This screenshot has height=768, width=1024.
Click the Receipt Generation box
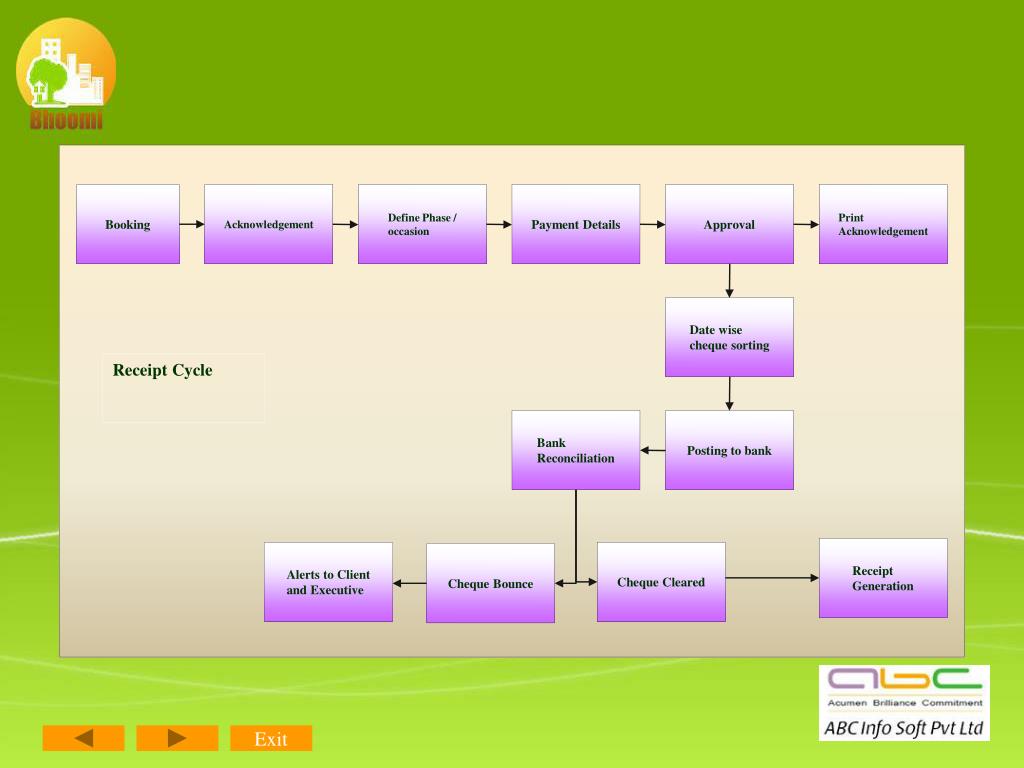pos(884,578)
